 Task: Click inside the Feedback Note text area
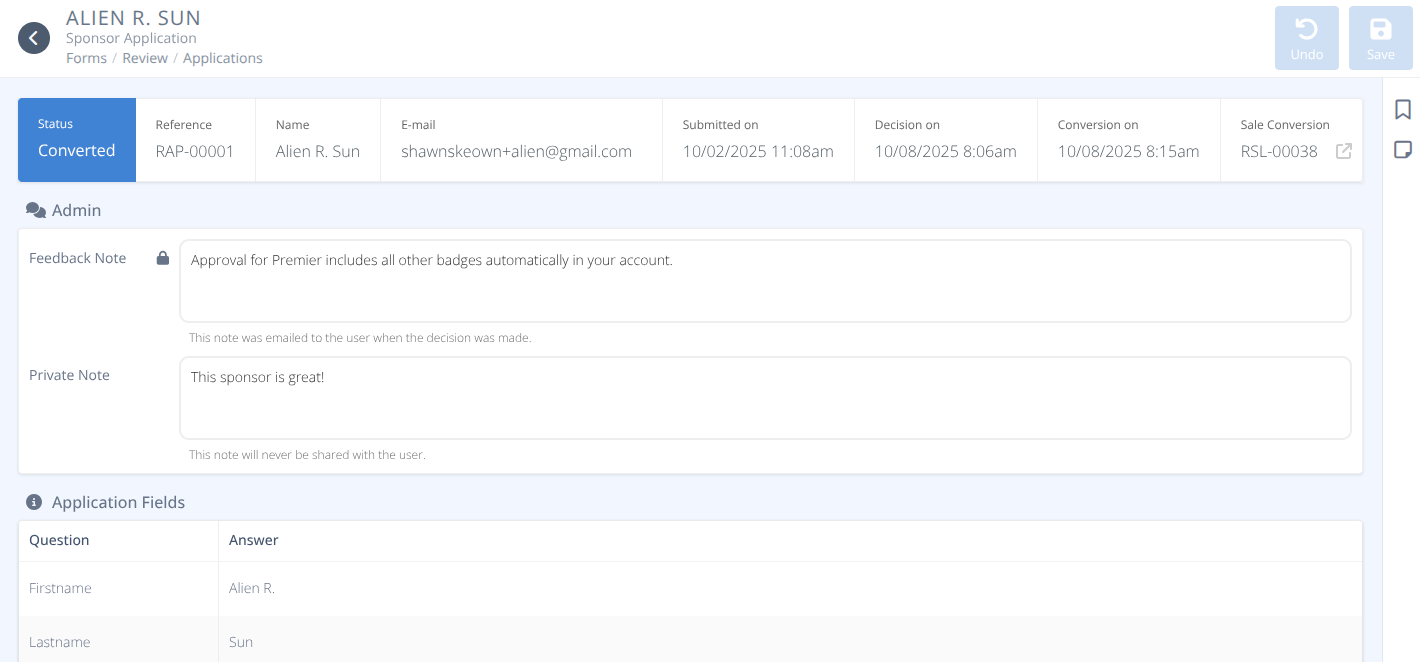click(x=765, y=280)
